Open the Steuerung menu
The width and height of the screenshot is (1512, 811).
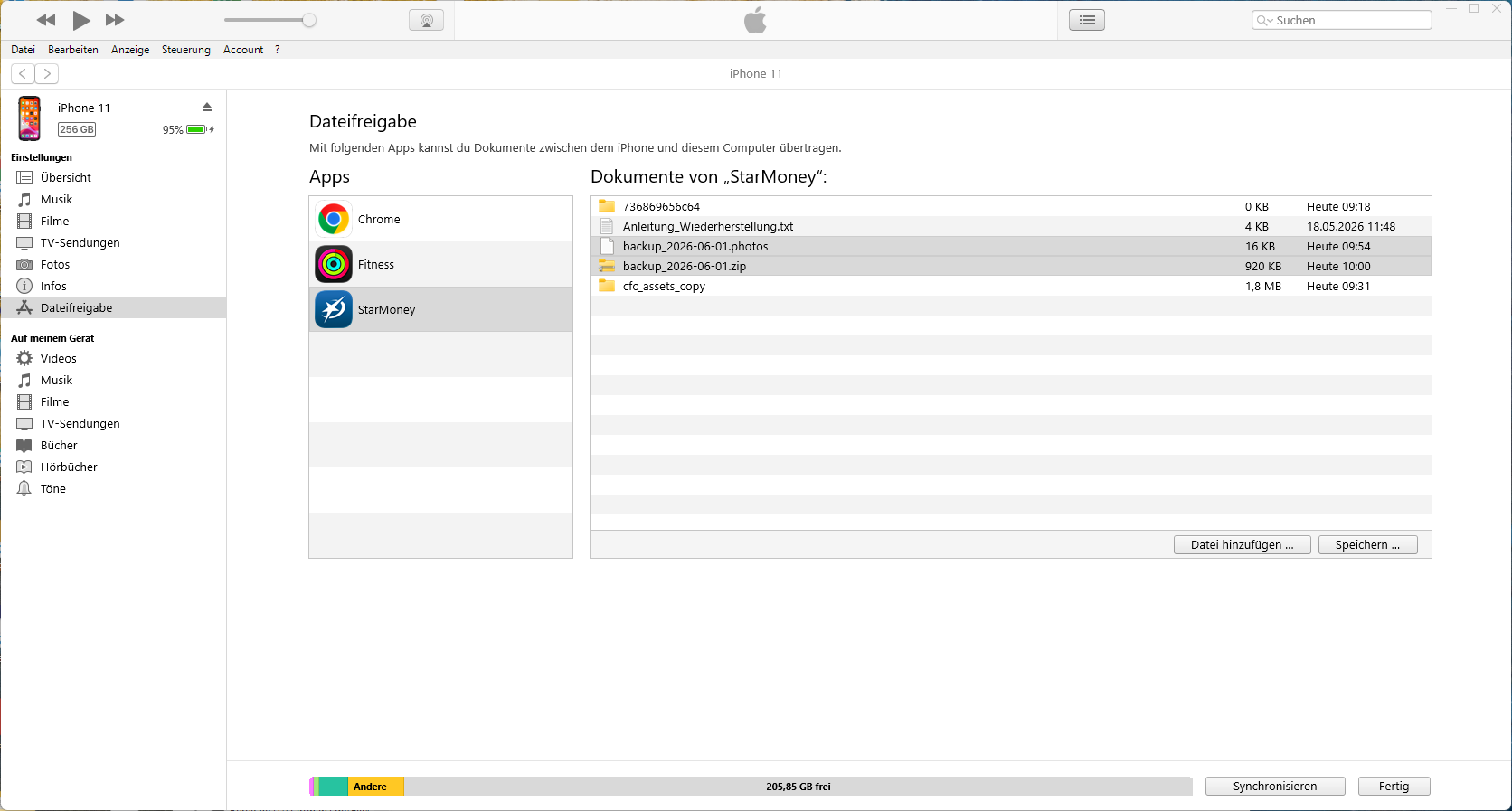[x=186, y=50]
